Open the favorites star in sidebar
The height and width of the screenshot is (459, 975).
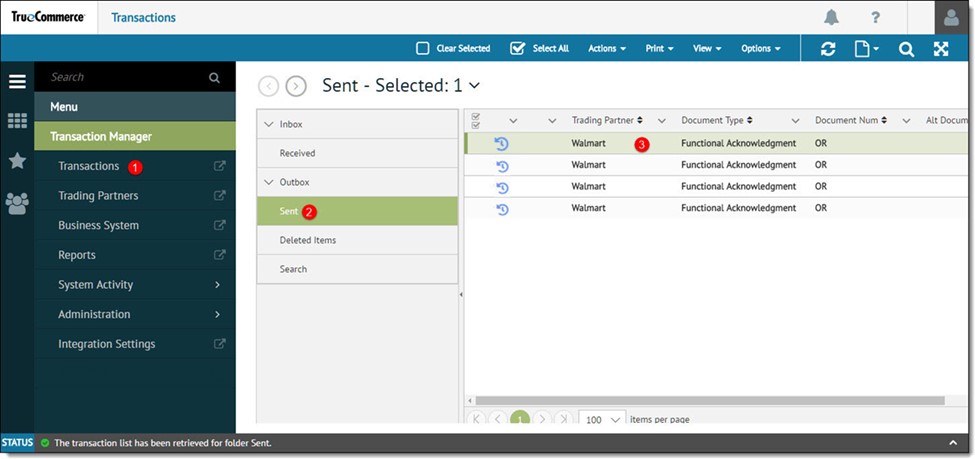click(x=17, y=161)
